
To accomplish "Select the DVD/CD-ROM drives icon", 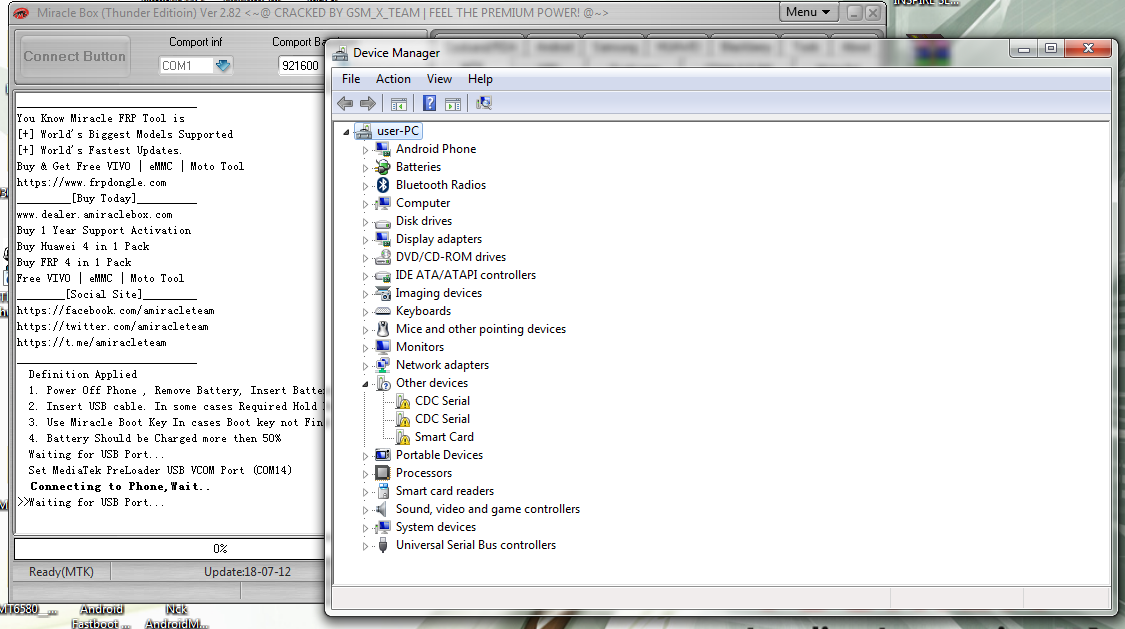I will (x=383, y=257).
